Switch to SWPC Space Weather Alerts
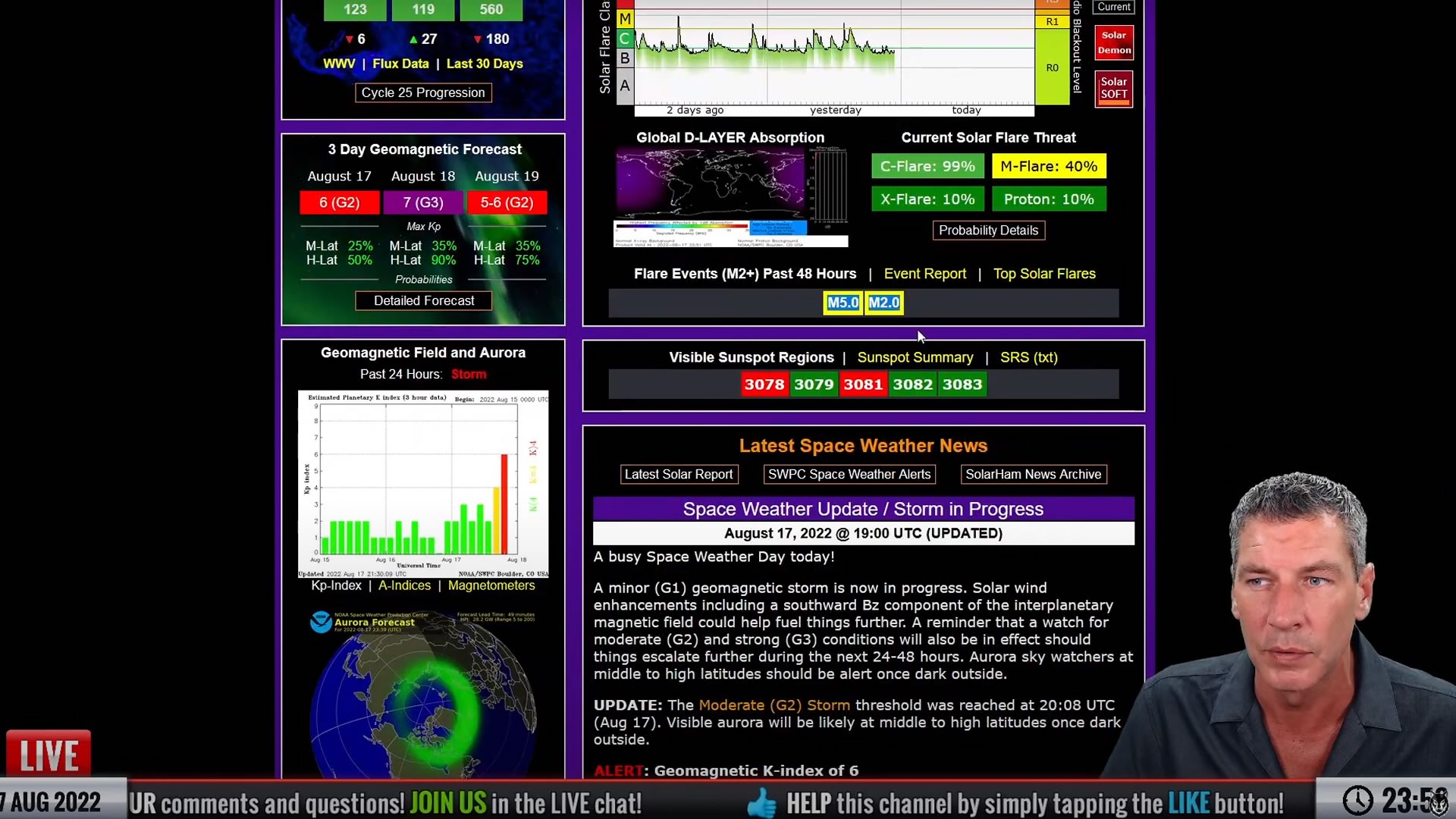This screenshot has width=1456, height=819. click(849, 475)
